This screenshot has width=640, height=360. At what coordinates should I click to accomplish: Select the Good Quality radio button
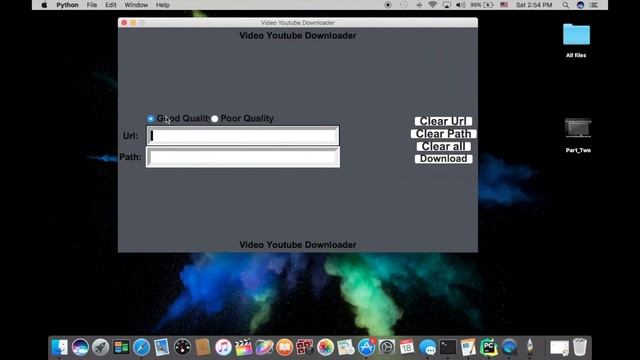(151, 118)
